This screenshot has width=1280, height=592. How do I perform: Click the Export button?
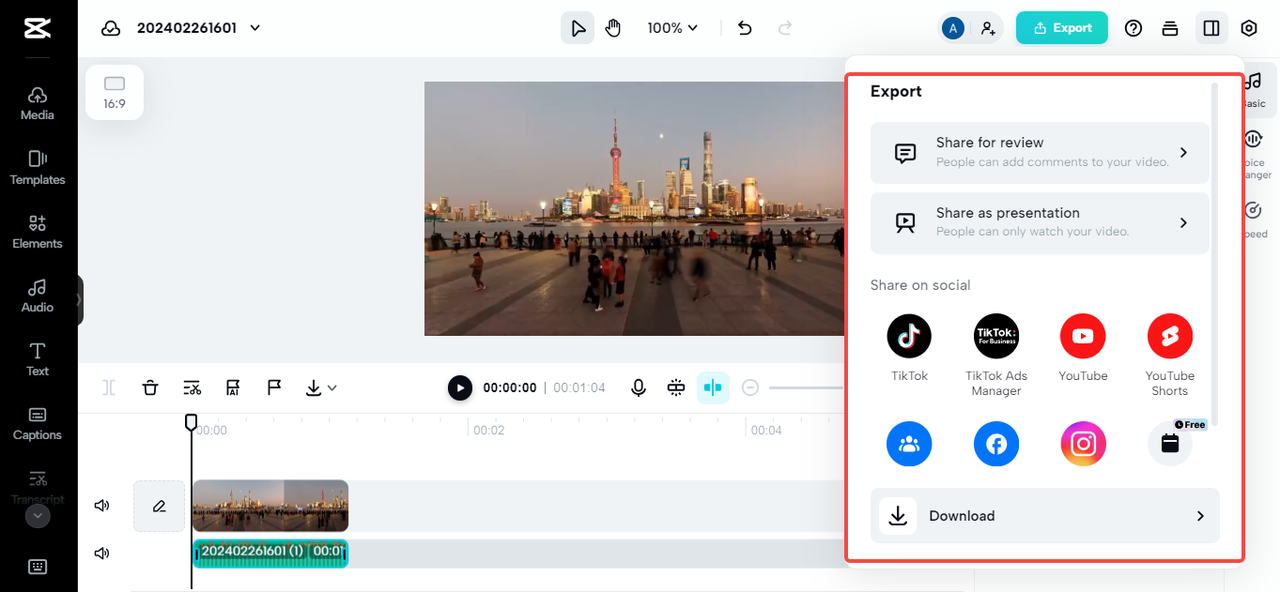pyautogui.click(x=1061, y=28)
